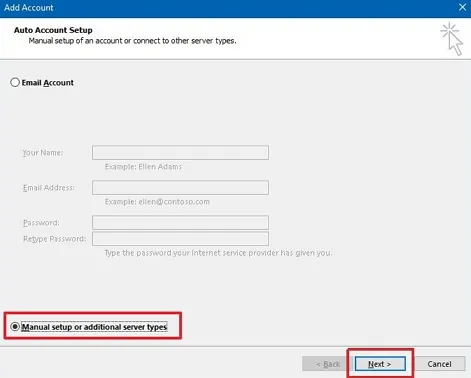471x378 pixels.
Task: Click the Add Account title text
Action: [29, 8]
